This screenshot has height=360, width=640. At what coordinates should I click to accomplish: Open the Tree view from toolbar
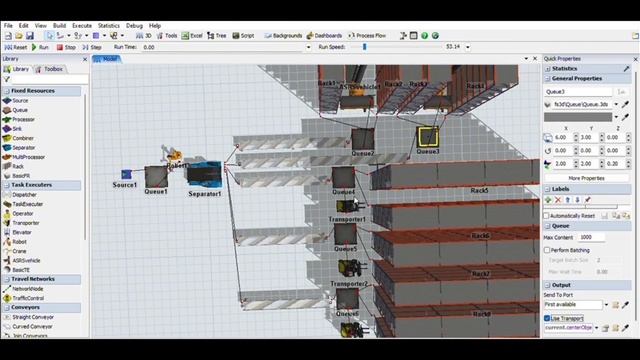[217, 36]
